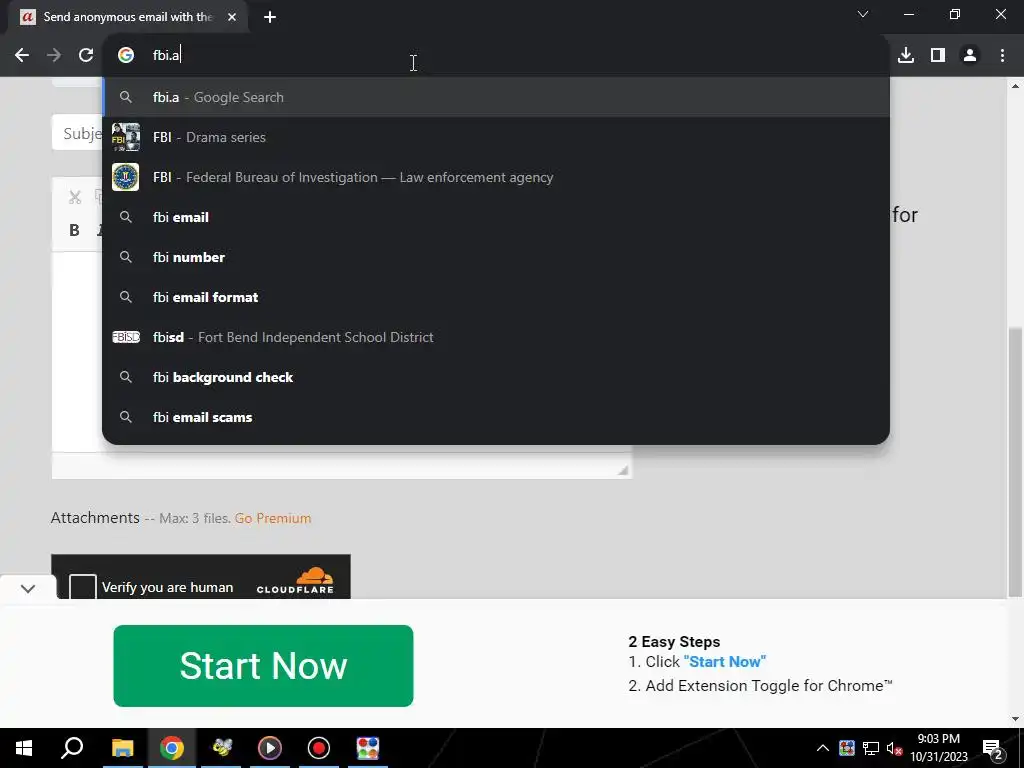Select 'fbi.a - Google Search' suggestion
Screen dimensions: 1024x768
point(496,97)
